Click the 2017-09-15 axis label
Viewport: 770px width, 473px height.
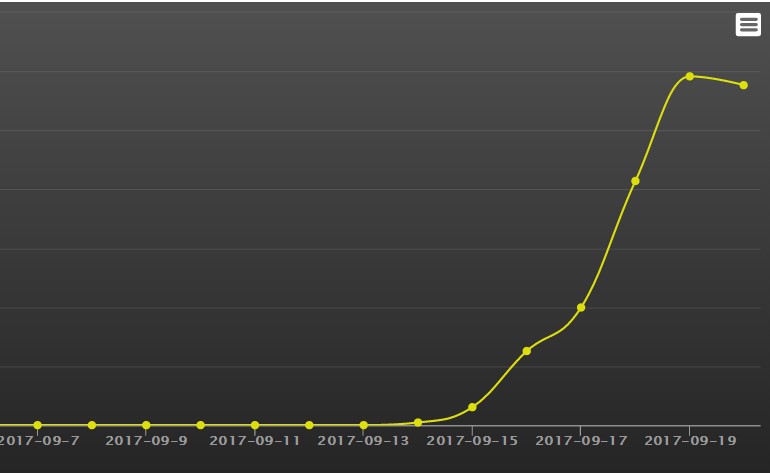pyautogui.click(x=472, y=441)
